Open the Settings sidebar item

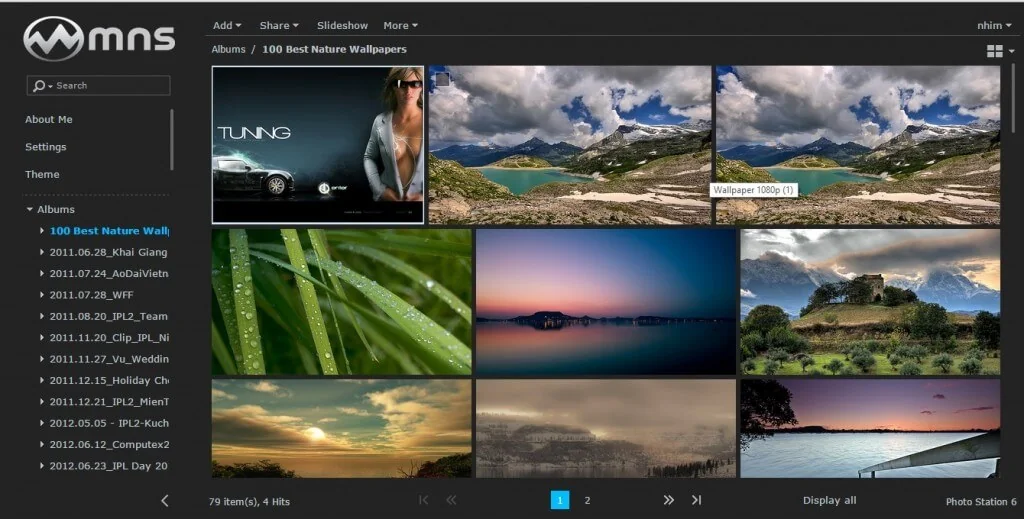pos(46,147)
